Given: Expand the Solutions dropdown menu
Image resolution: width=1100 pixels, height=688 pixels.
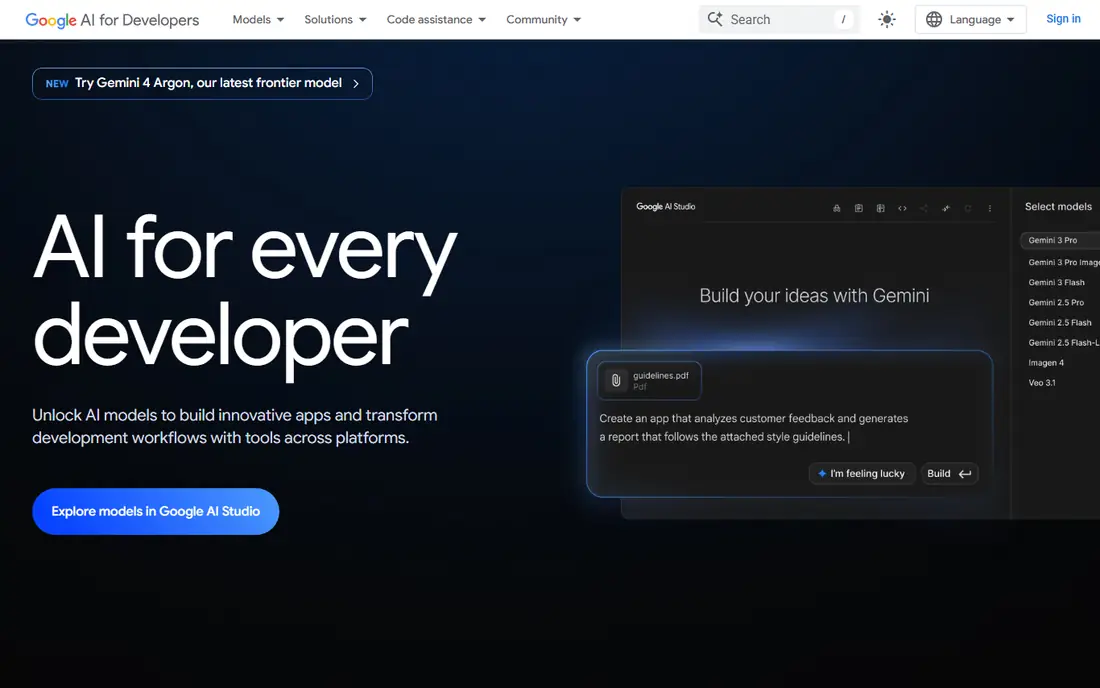Looking at the screenshot, I should (335, 20).
